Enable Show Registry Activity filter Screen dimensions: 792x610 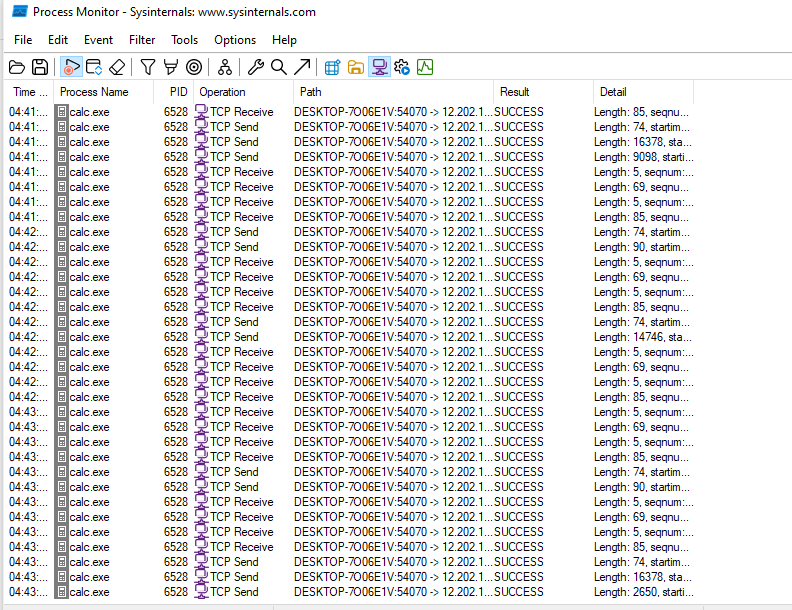(332, 67)
